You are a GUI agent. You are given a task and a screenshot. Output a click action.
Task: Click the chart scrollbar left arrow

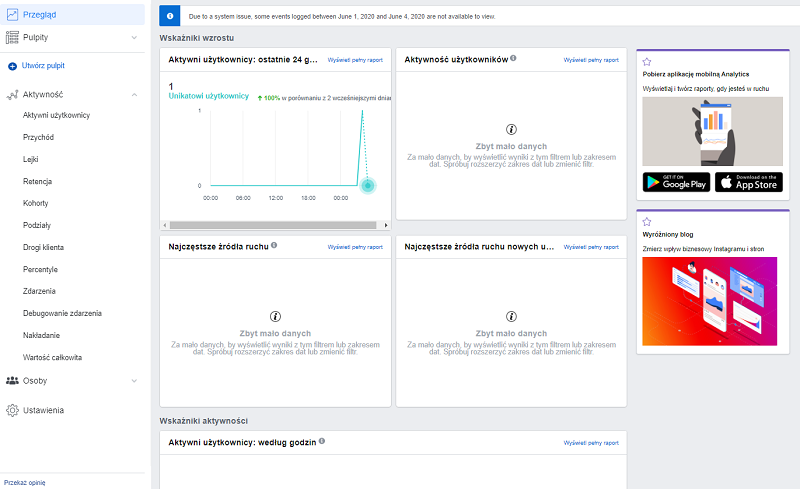click(165, 225)
